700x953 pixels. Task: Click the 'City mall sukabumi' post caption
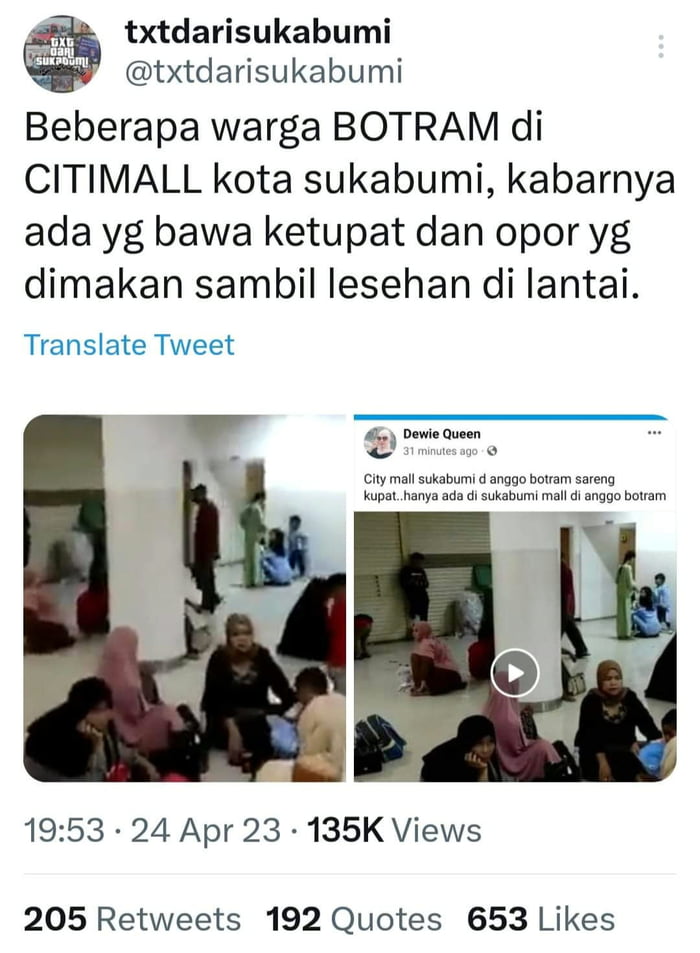[x=515, y=487]
